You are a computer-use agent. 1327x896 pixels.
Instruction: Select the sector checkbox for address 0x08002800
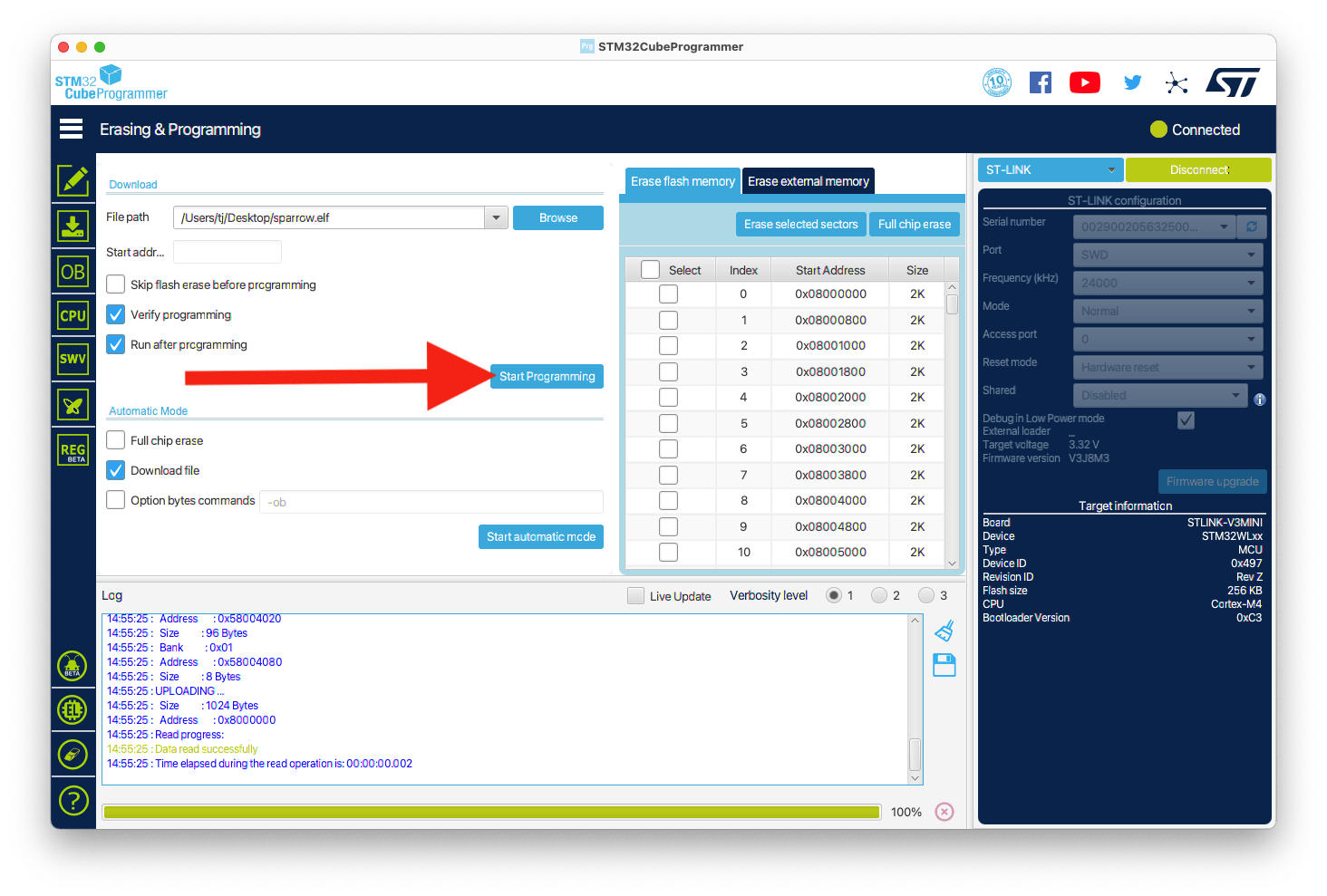[668, 423]
